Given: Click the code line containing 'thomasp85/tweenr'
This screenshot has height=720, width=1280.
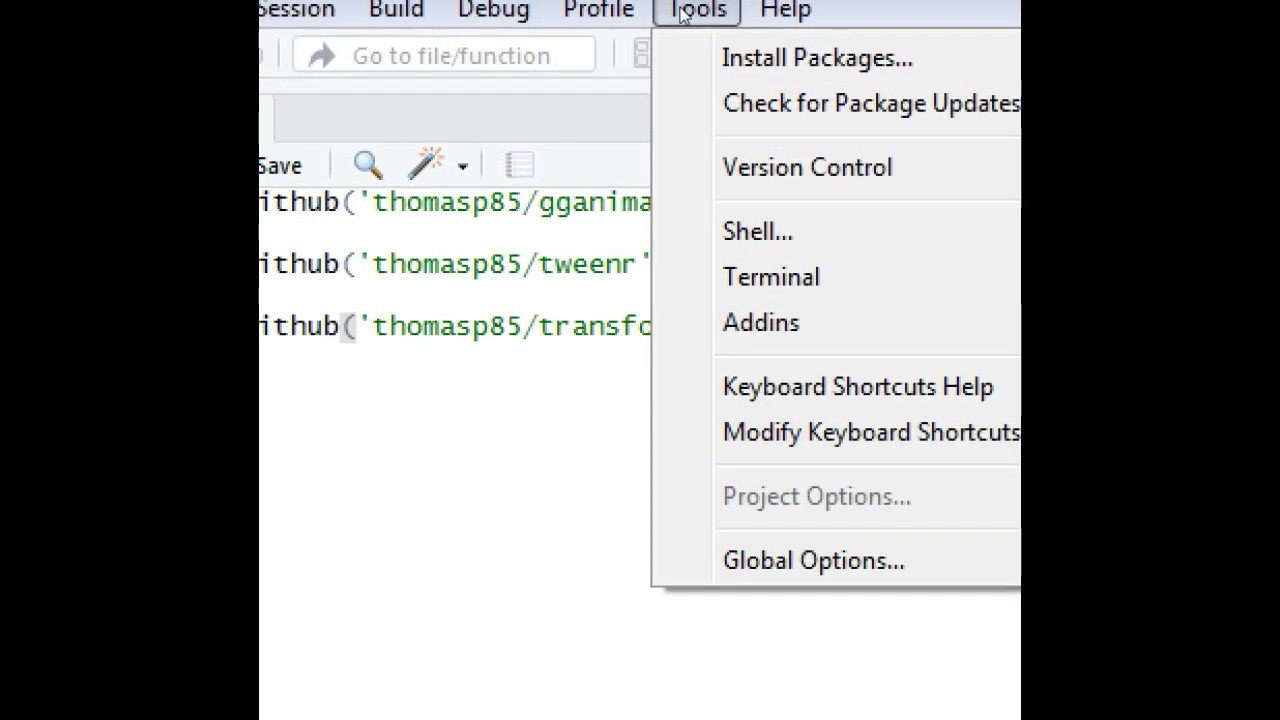Looking at the screenshot, I should click(455, 264).
